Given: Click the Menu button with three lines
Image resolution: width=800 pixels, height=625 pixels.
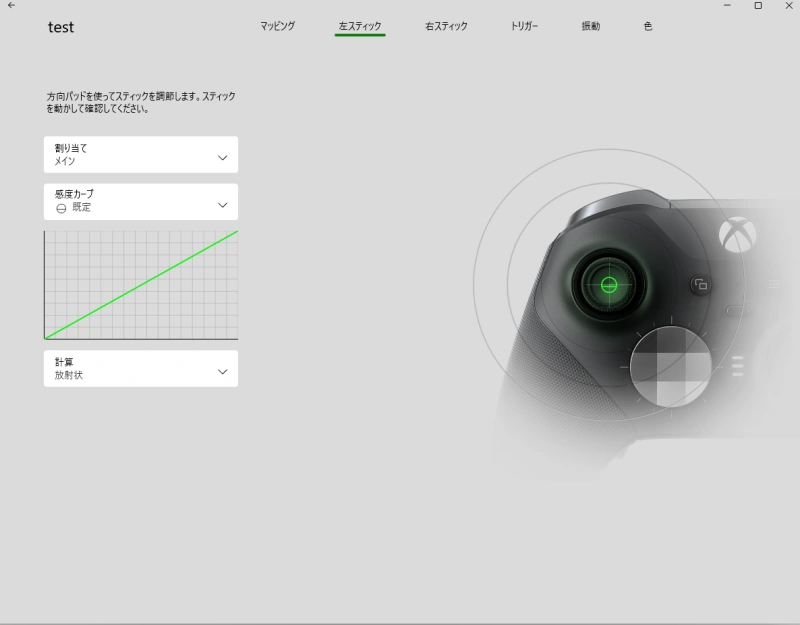Looking at the screenshot, I should [x=738, y=366].
